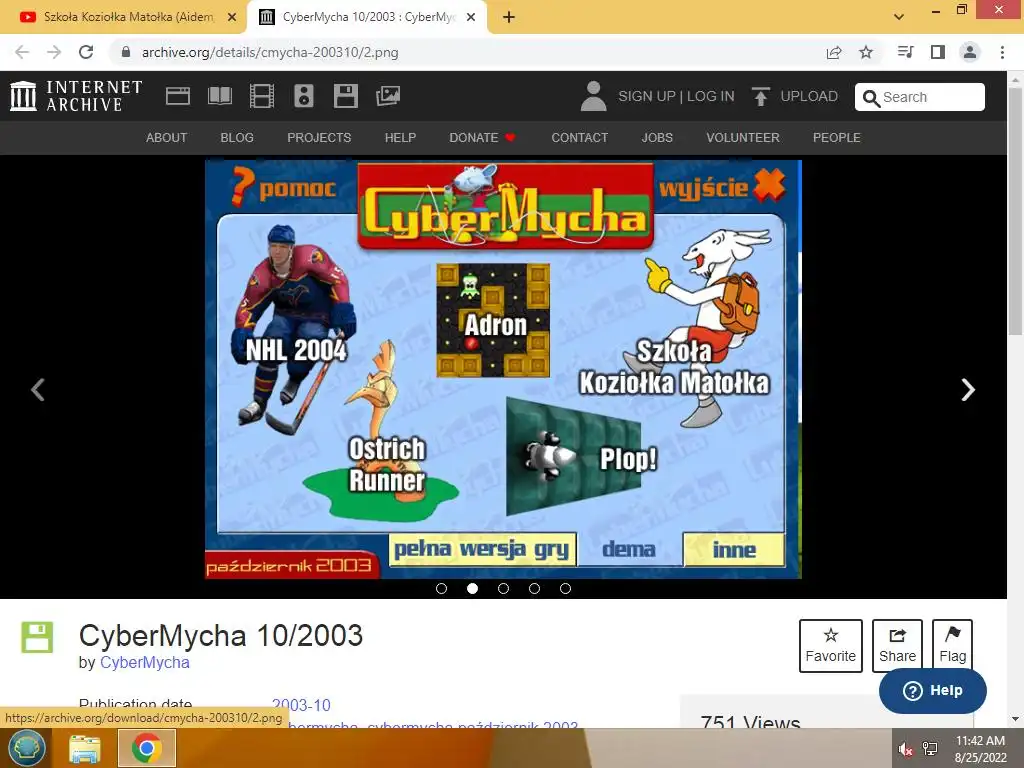Click the Chrome taskbar icon
This screenshot has height=768, width=1024.
coord(146,748)
